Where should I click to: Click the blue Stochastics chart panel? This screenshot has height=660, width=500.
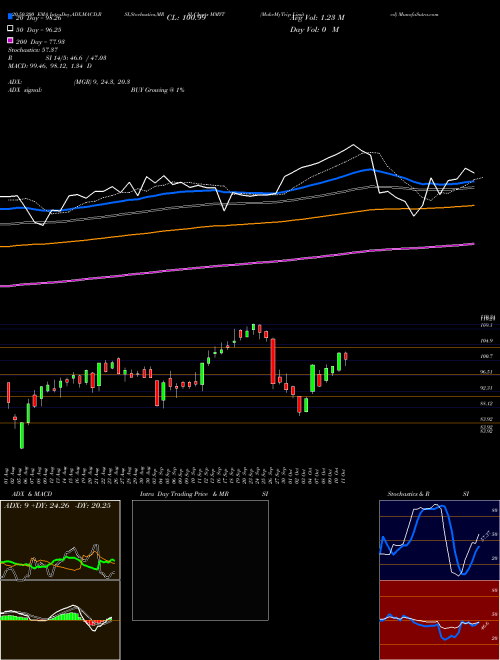click(439, 540)
